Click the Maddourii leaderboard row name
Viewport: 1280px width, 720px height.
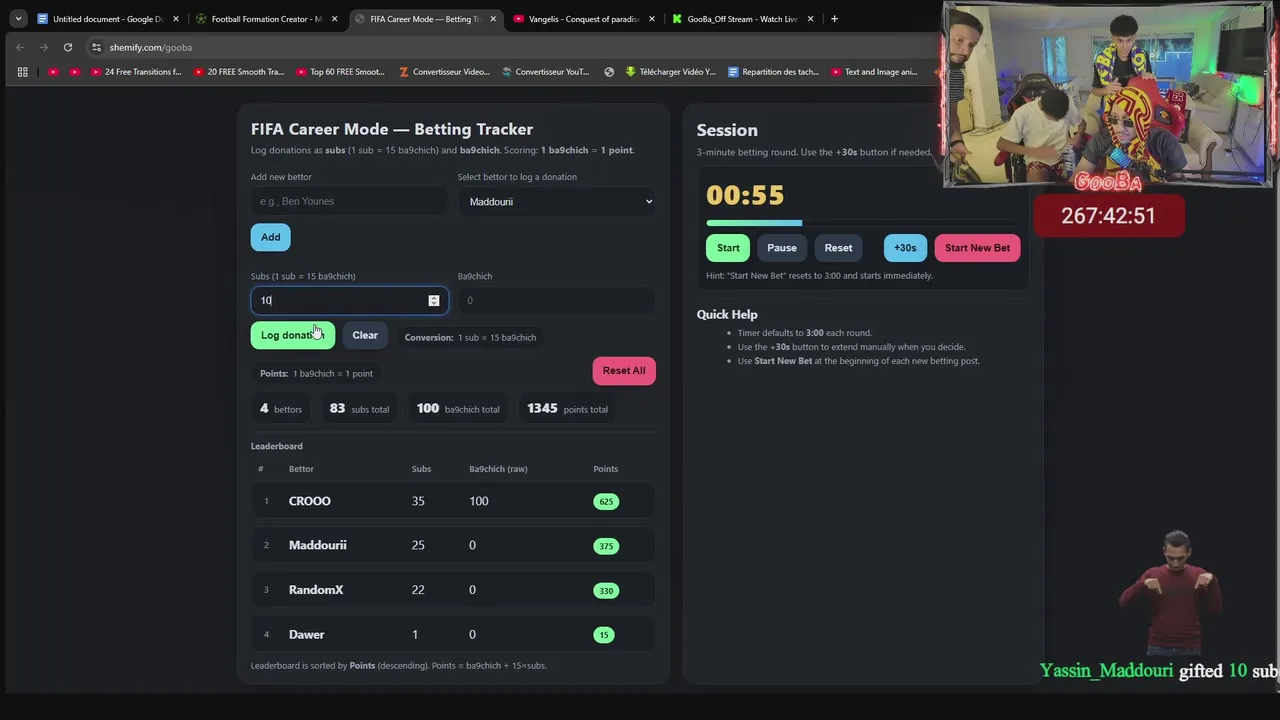click(318, 545)
